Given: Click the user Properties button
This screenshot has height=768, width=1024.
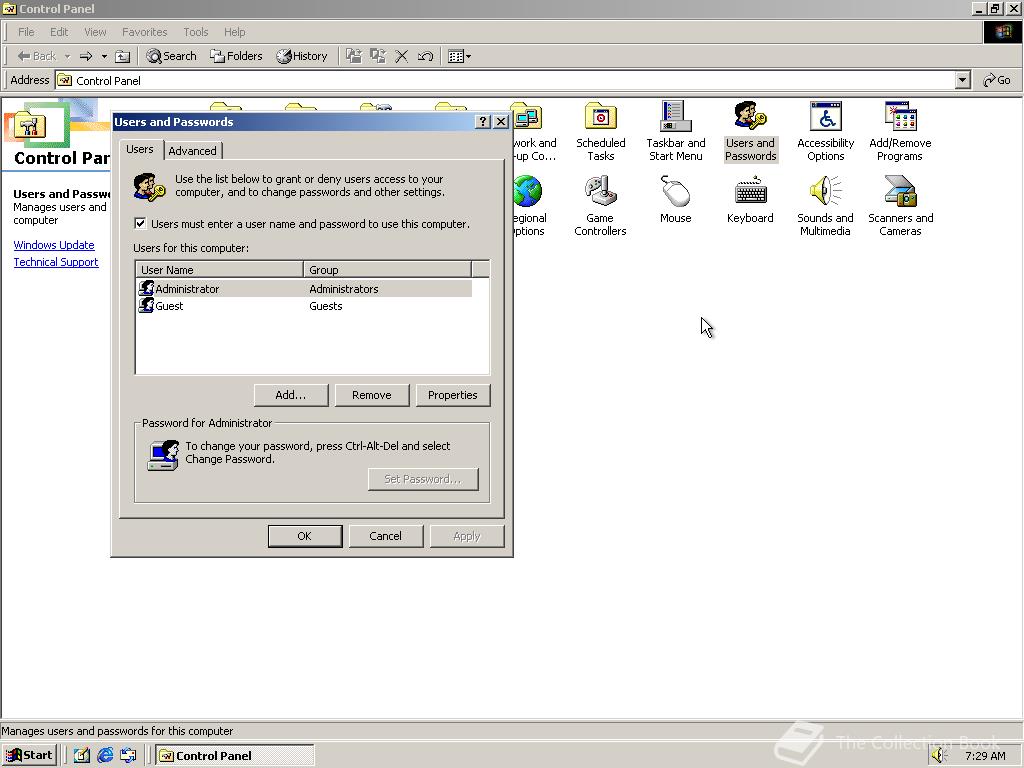Looking at the screenshot, I should [x=453, y=395].
